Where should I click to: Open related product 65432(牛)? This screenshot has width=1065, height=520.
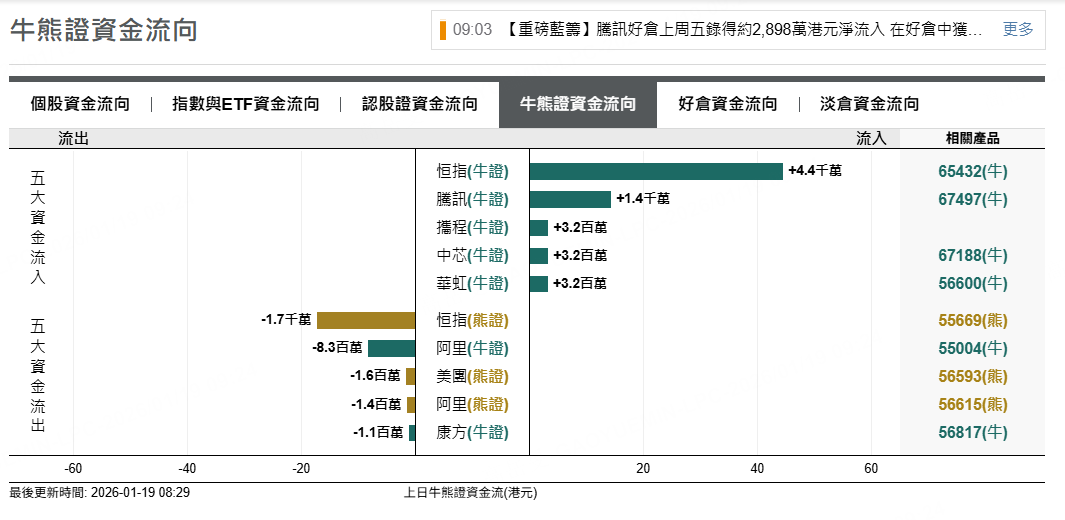point(973,172)
